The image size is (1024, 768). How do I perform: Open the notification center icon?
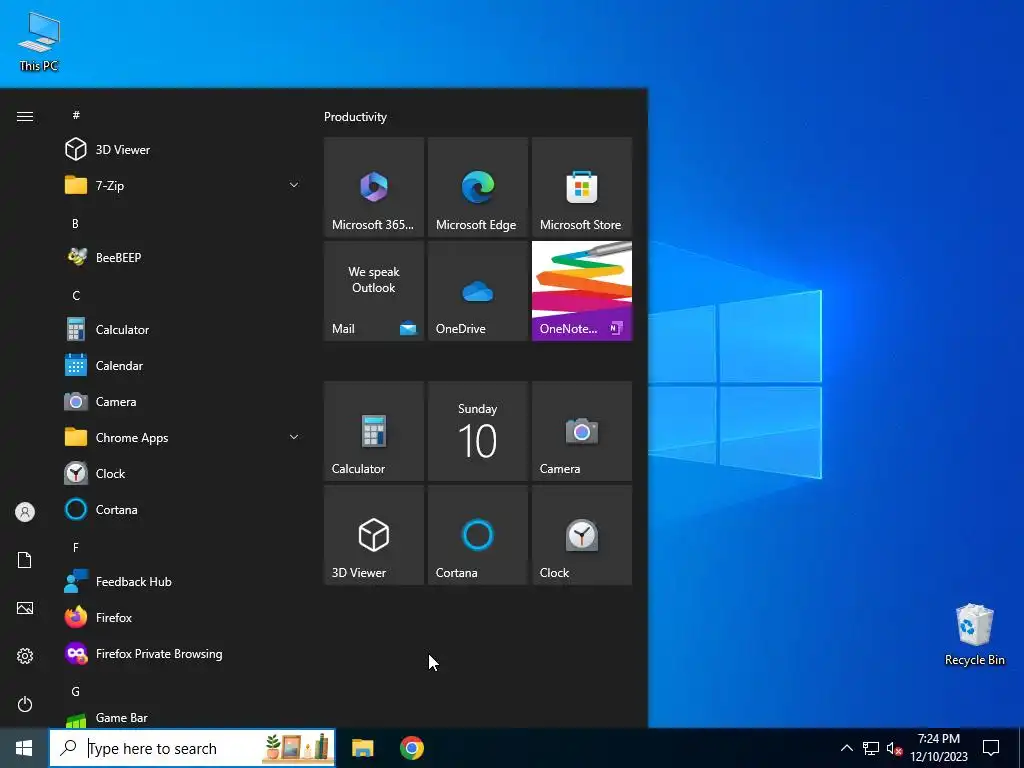click(x=991, y=748)
